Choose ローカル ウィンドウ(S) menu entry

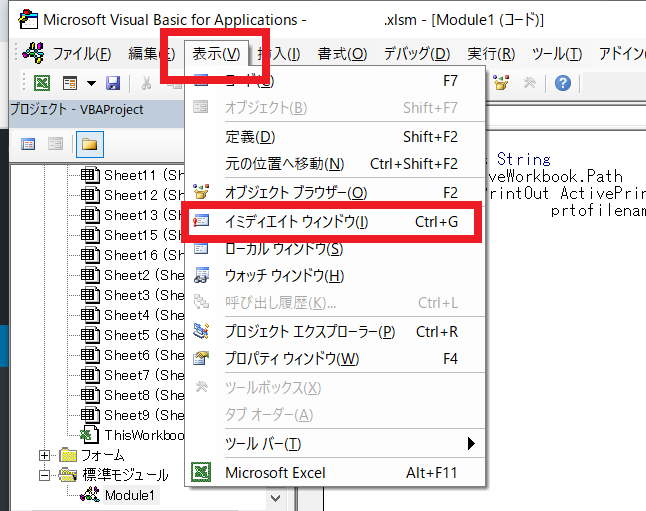click(x=335, y=248)
